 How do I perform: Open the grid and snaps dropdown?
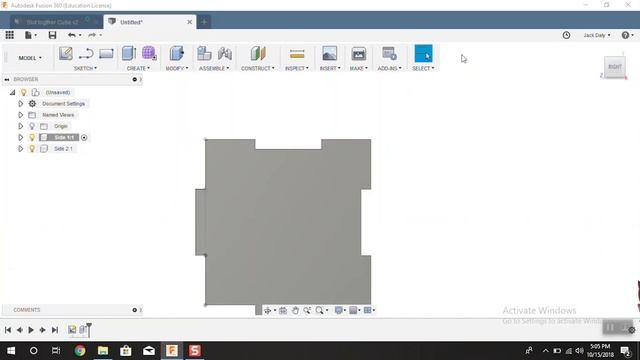click(355, 311)
